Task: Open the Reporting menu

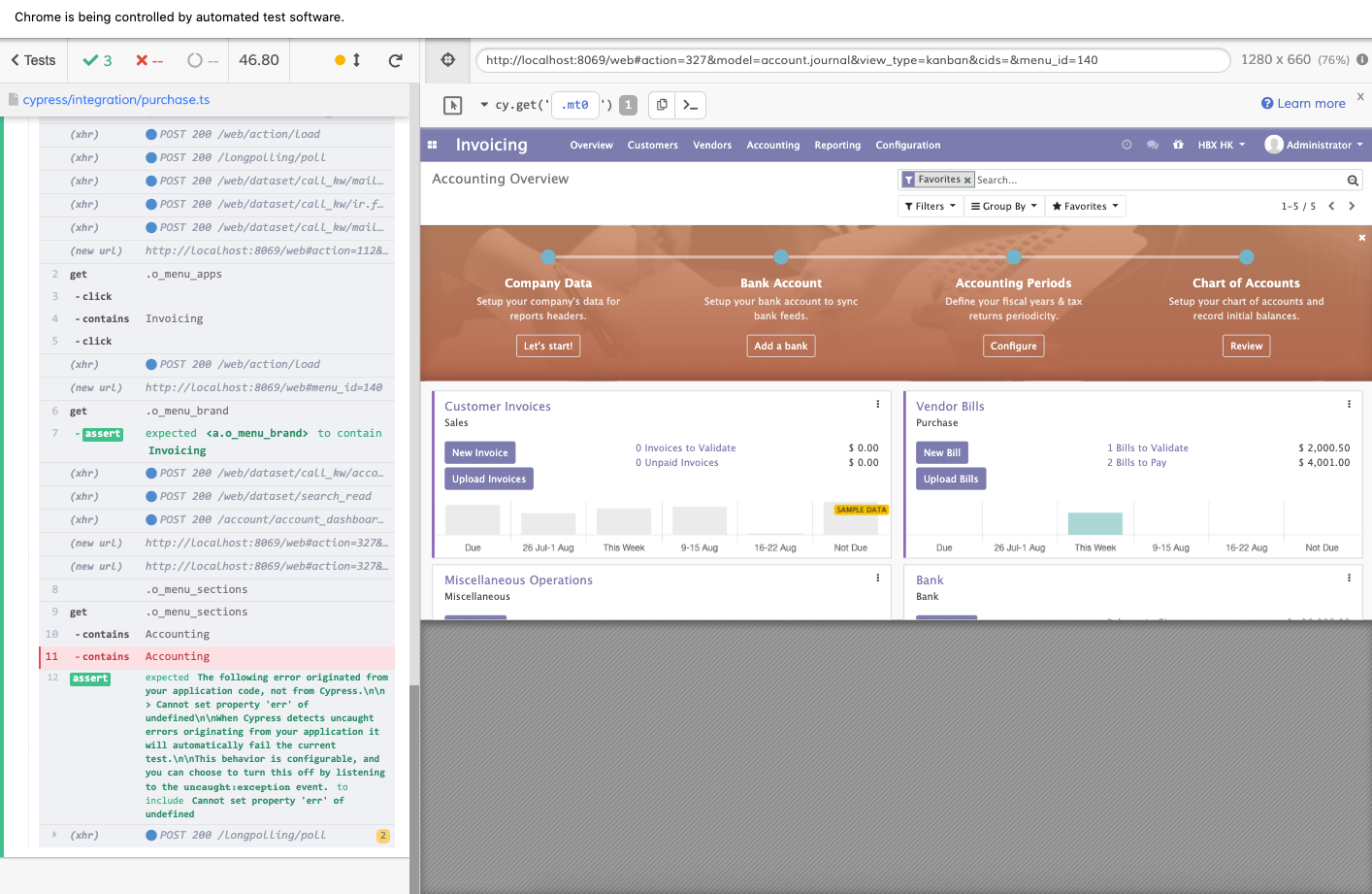Action: [837, 145]
